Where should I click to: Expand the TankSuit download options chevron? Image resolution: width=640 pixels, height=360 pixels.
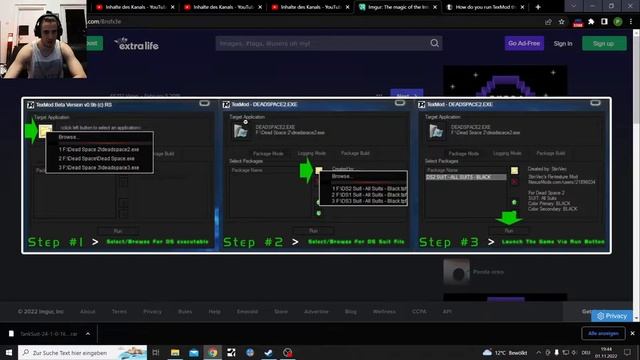(88, 334)
